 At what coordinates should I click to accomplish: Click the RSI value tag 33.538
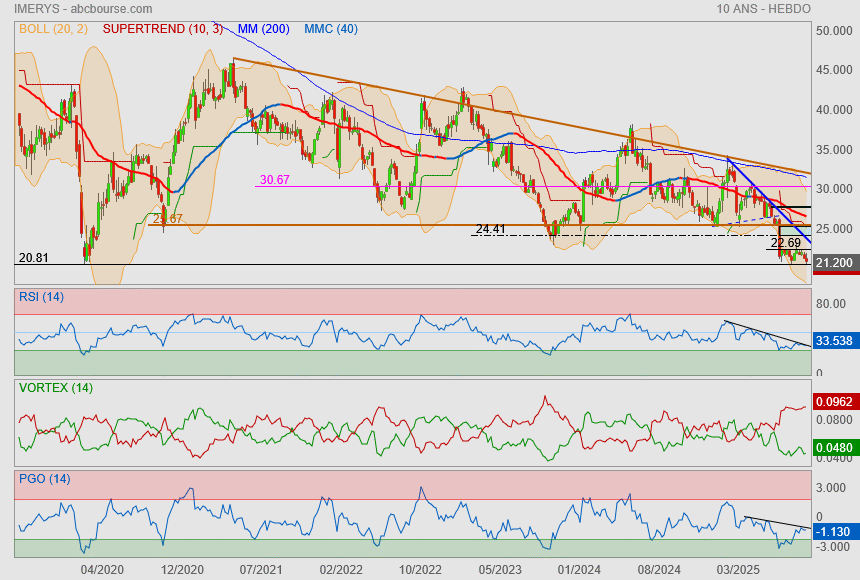coord(834,341)
